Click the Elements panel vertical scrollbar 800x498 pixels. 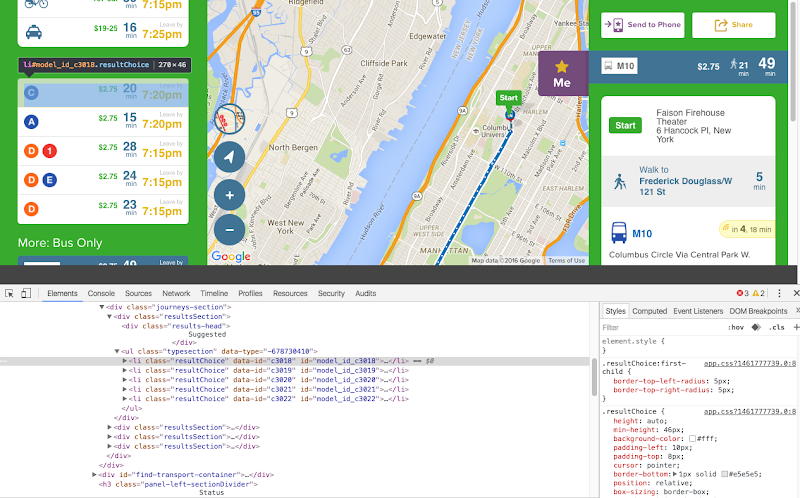(x=594, y=377)
